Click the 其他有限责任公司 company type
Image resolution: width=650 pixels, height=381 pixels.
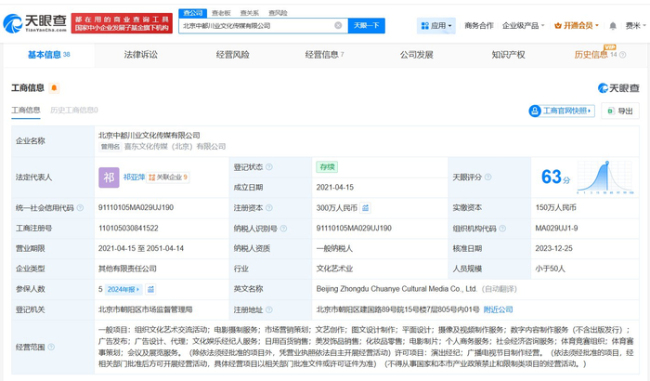[x=127, y=269]
